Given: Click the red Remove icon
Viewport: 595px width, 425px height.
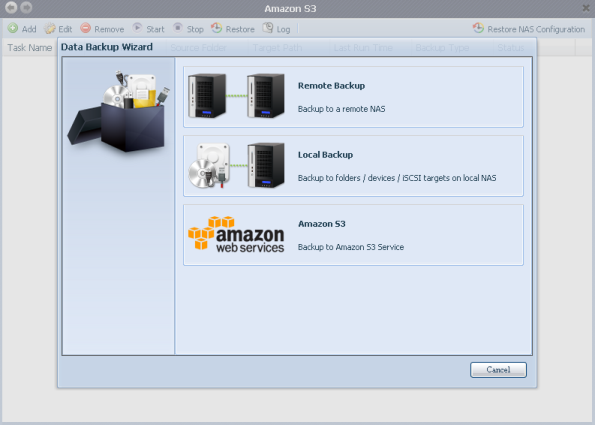Looking at the screenshot, I should point(86,28).
